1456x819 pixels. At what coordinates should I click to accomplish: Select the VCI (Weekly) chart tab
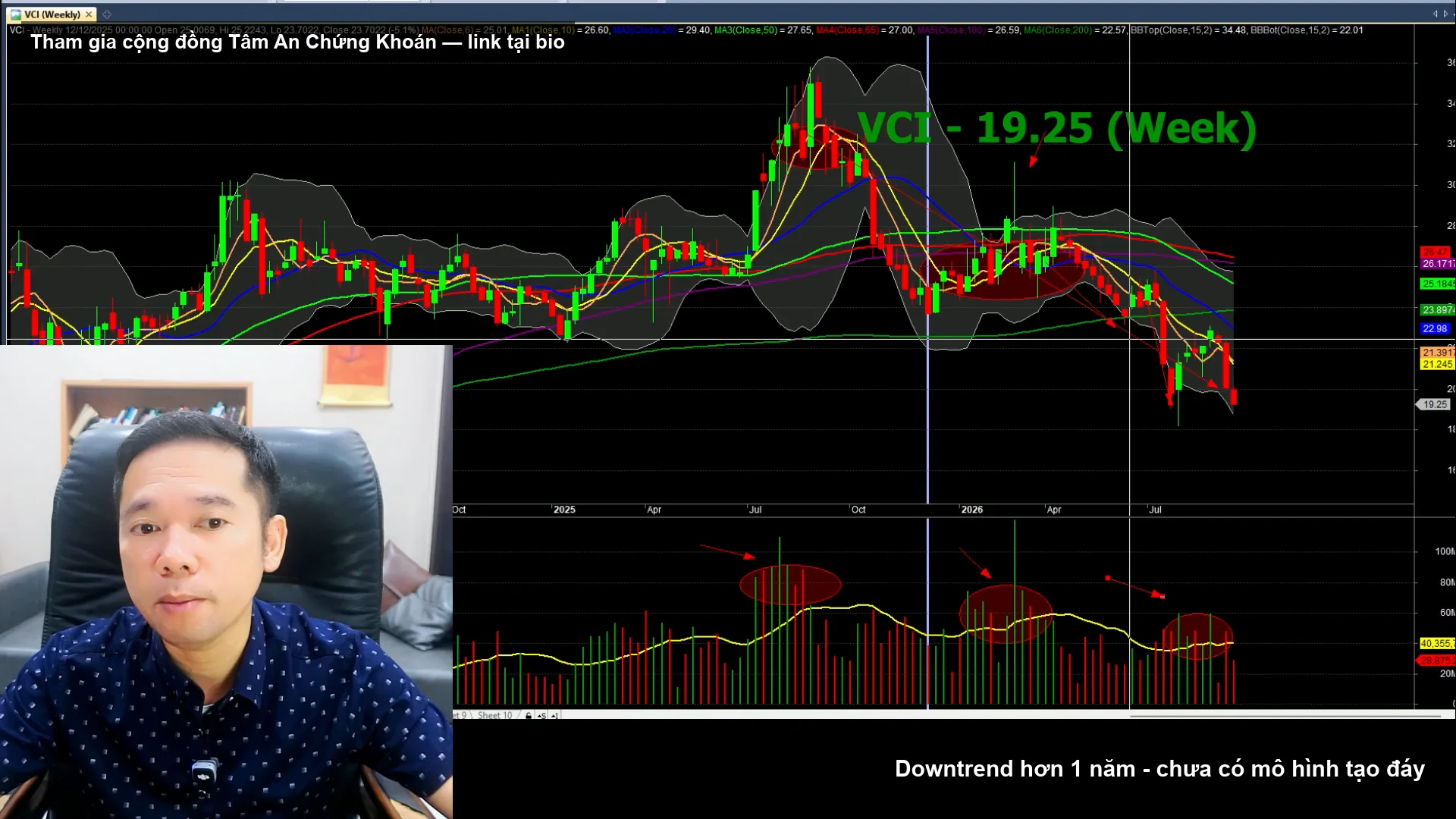pyautogui.click(x=51, y=14)
